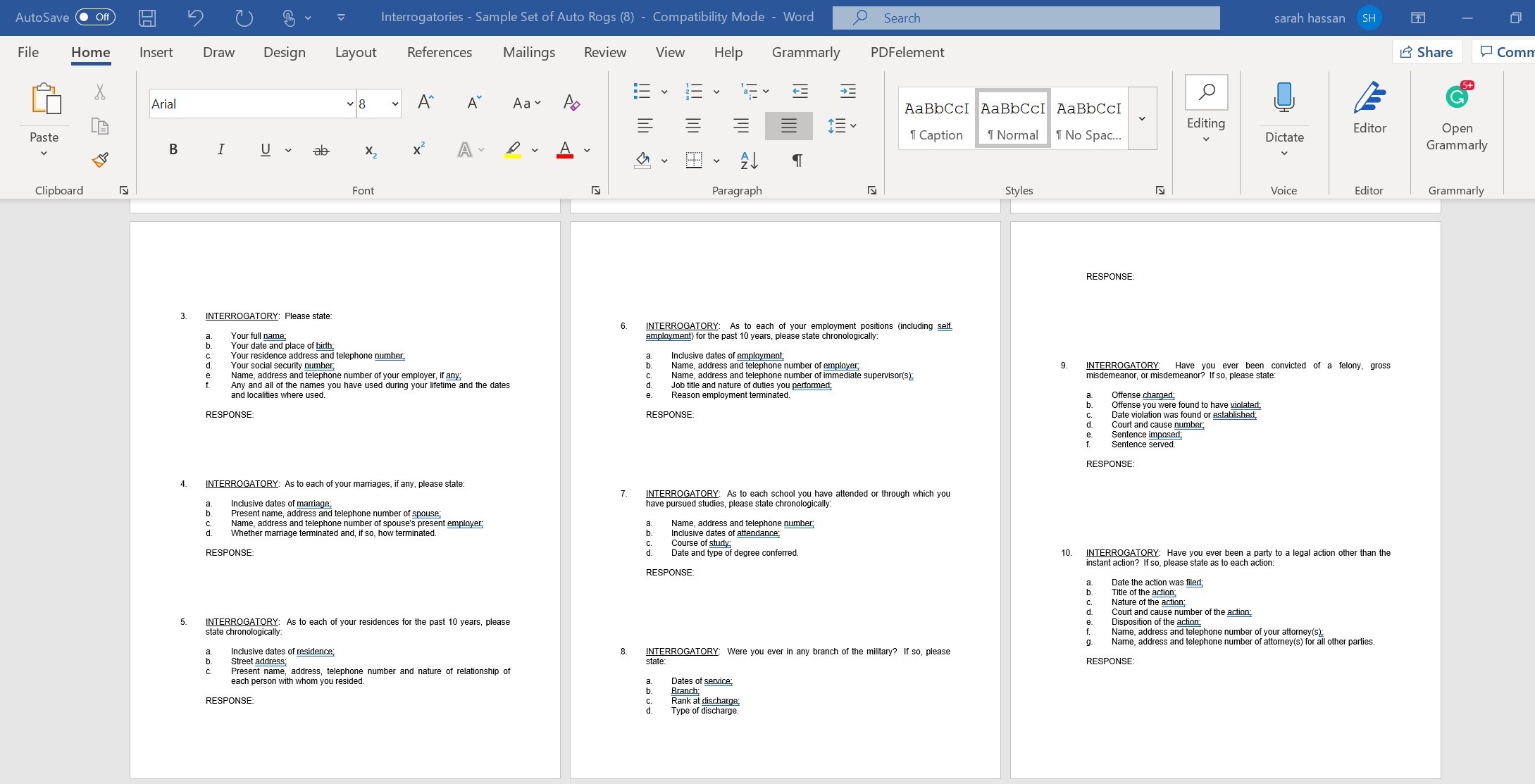The width and height of the screenshot is (1535, 784).
Task: Toggle the AutoSave switch
Action: tap(95, 17)
